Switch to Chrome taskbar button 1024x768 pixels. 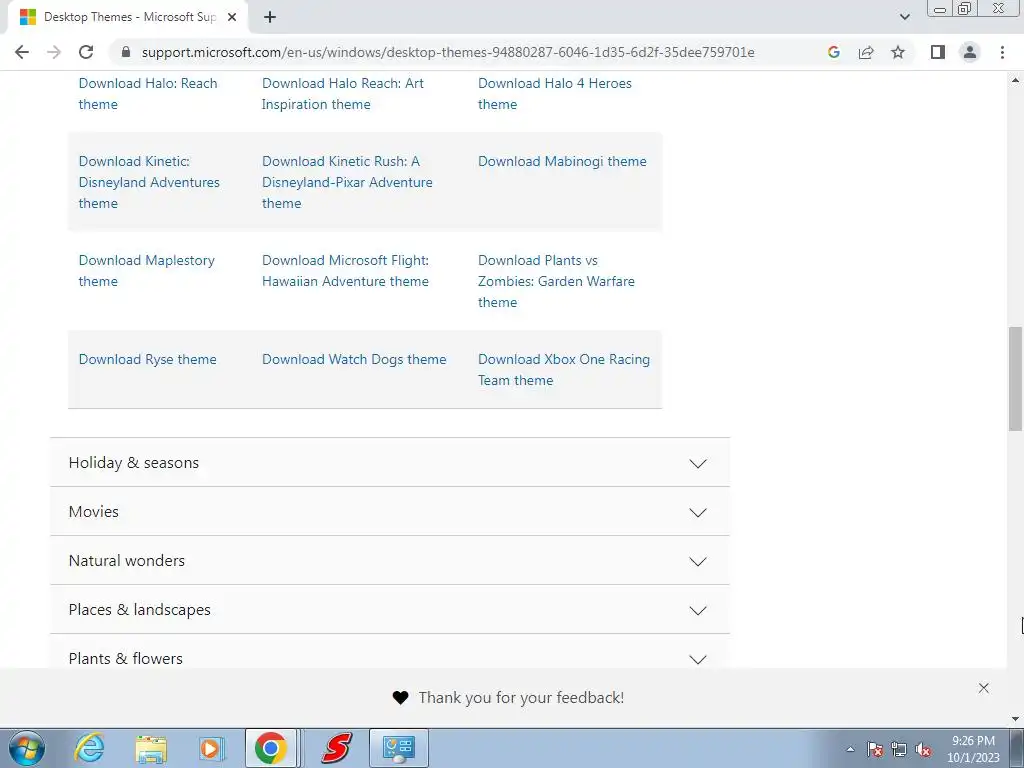271,748
